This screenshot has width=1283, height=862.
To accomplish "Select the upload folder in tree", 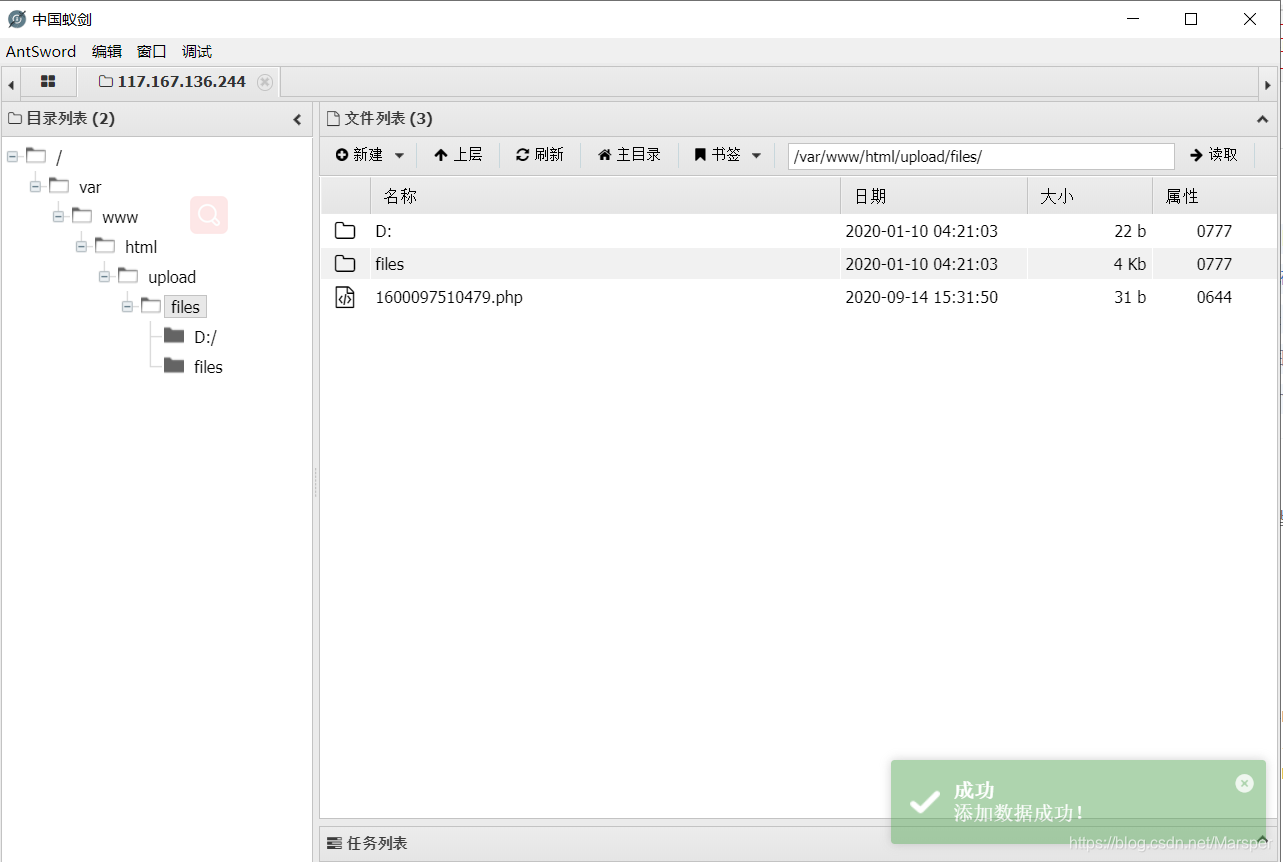I will tap(172, 277).
